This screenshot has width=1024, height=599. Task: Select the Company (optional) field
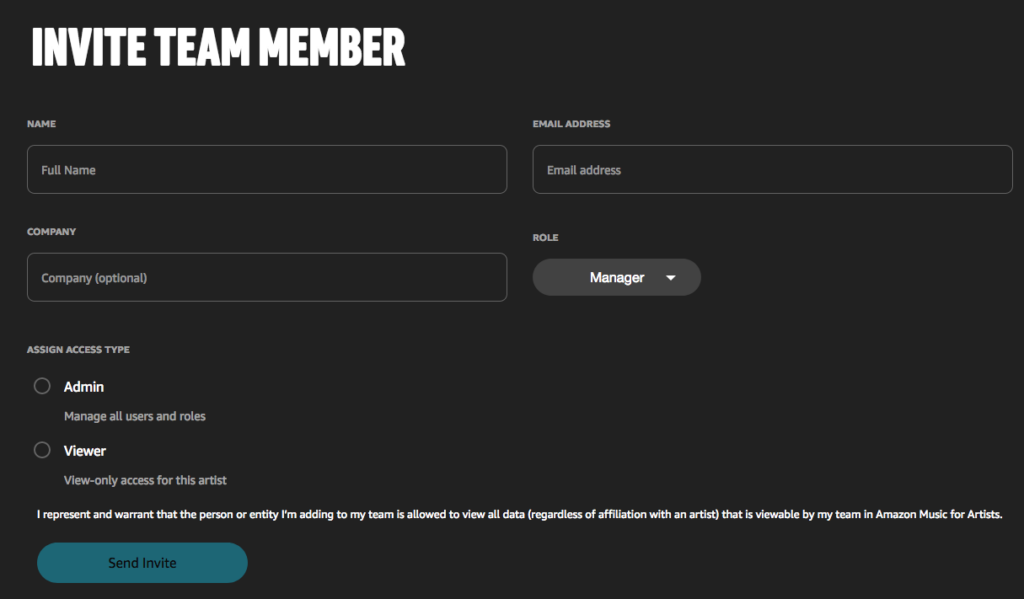[x=266, y=277]
